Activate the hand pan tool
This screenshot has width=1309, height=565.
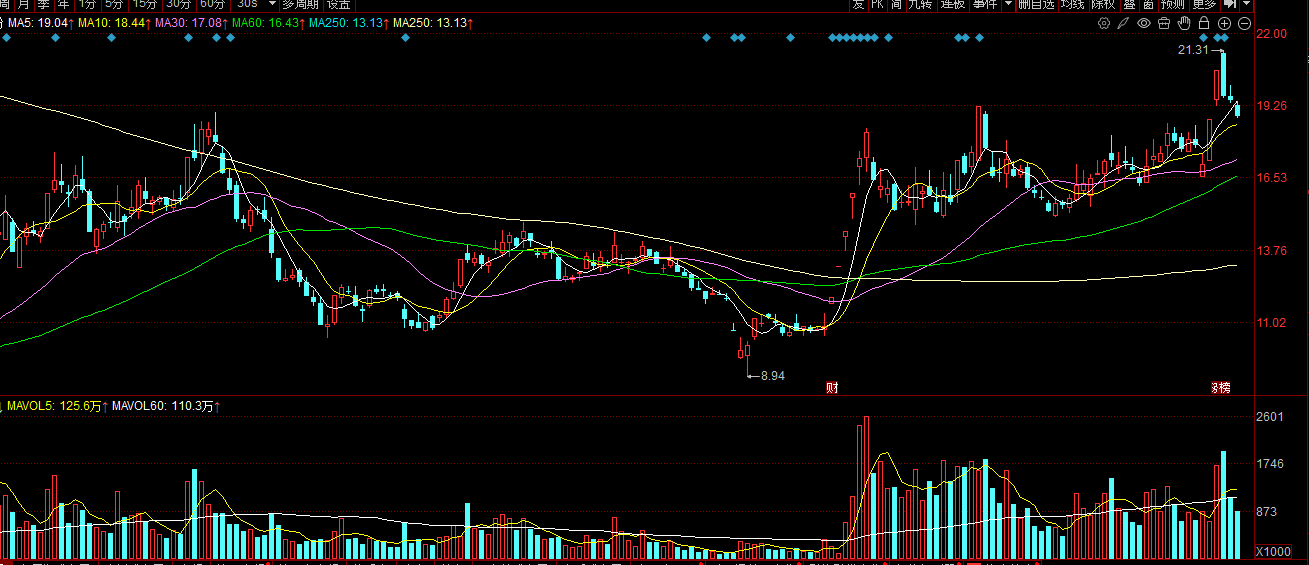coord(1184,23)
